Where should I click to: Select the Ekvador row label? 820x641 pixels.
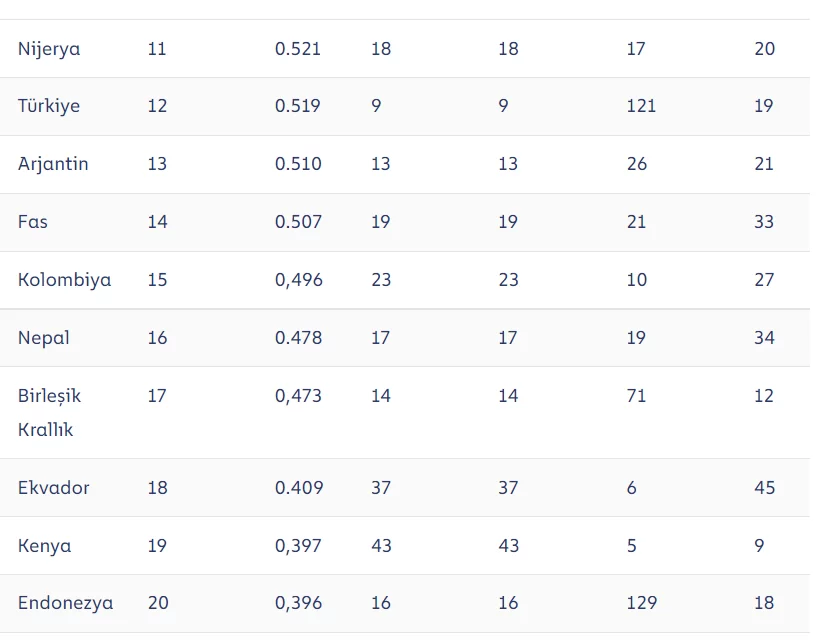pyautogui.click(x=54, y=488)
